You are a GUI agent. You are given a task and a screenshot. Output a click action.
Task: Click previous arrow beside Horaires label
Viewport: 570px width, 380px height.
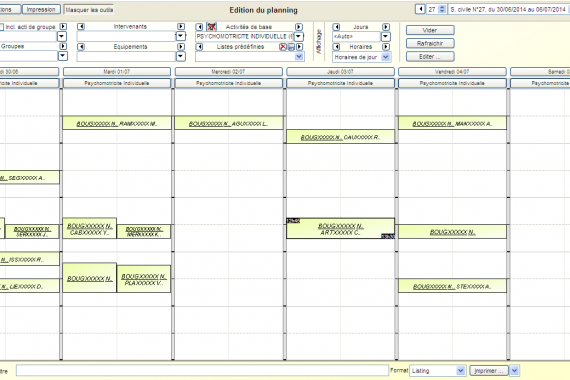(336, 47)
